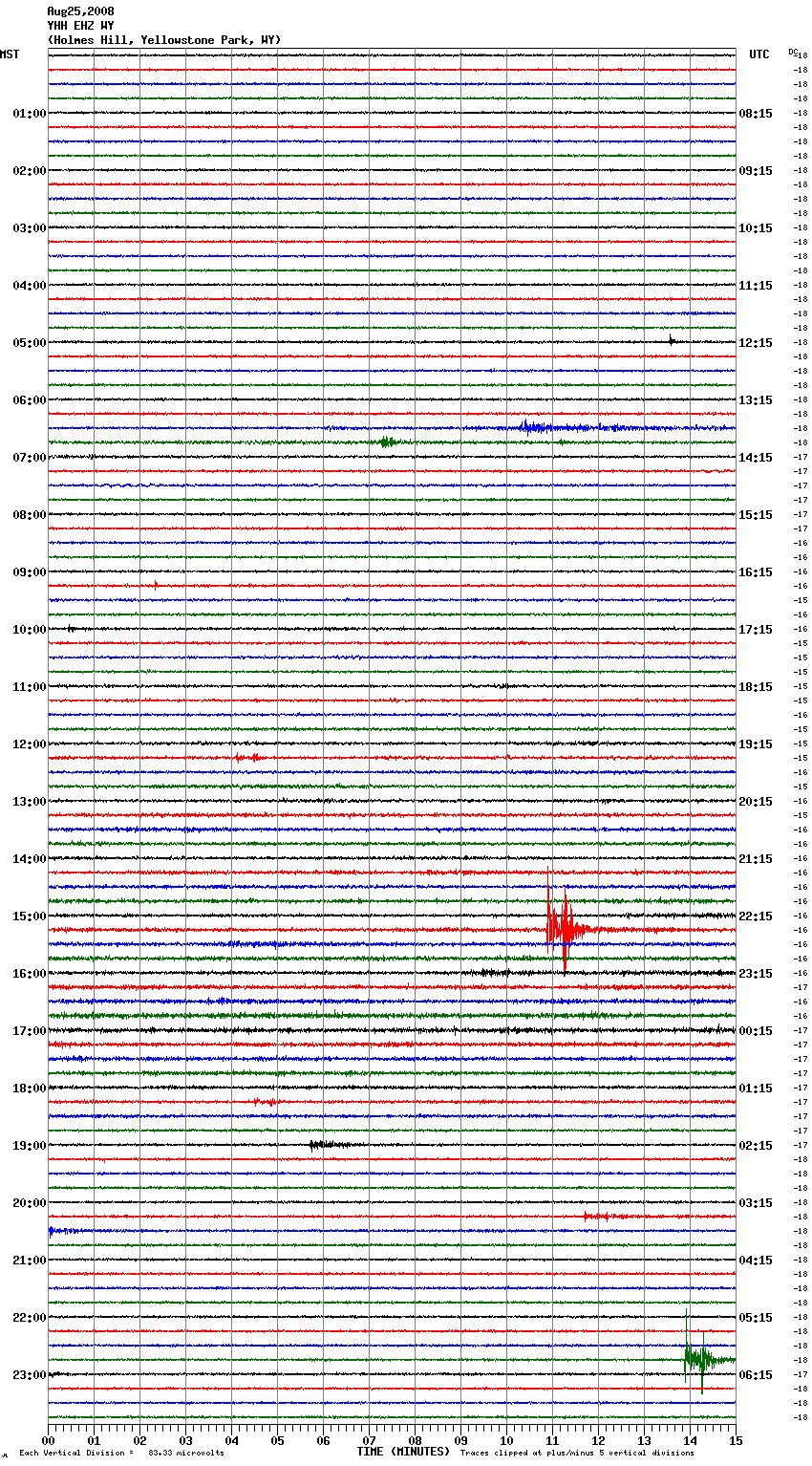The height and width of the screenshot is (1466, 812).
Task: Click minute 15 on the bottom axis
Action: coord(736,1440)
